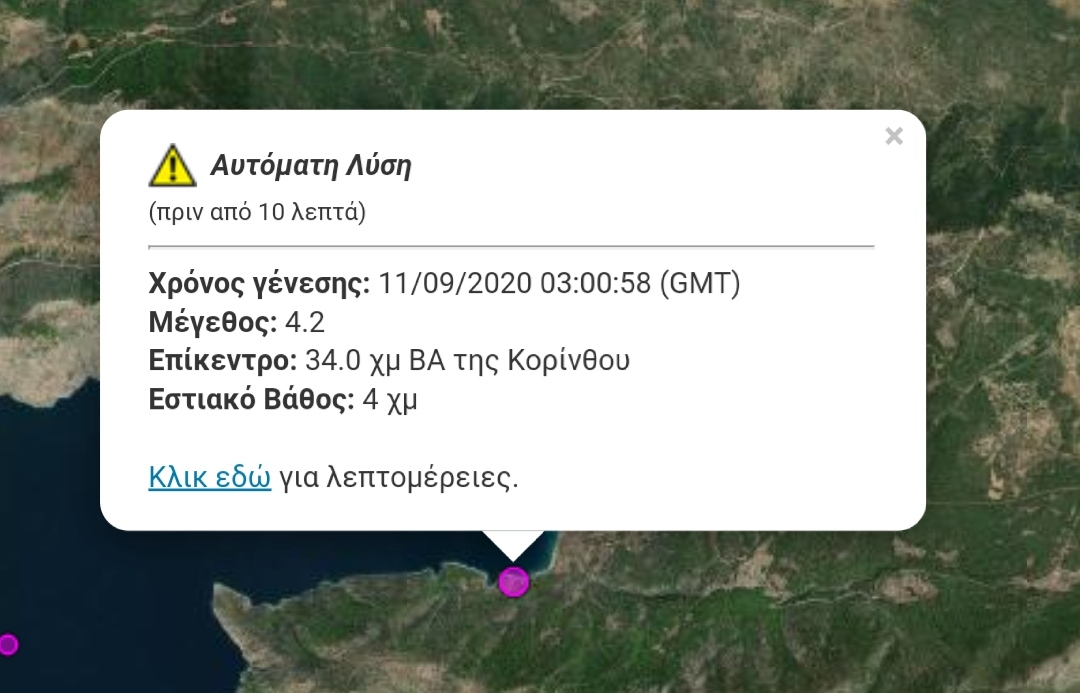The width and height of the screenshot is (1080, 693).
Task: Click the "πριν από 10 λεπτά" timestamp
Action: 257,211
